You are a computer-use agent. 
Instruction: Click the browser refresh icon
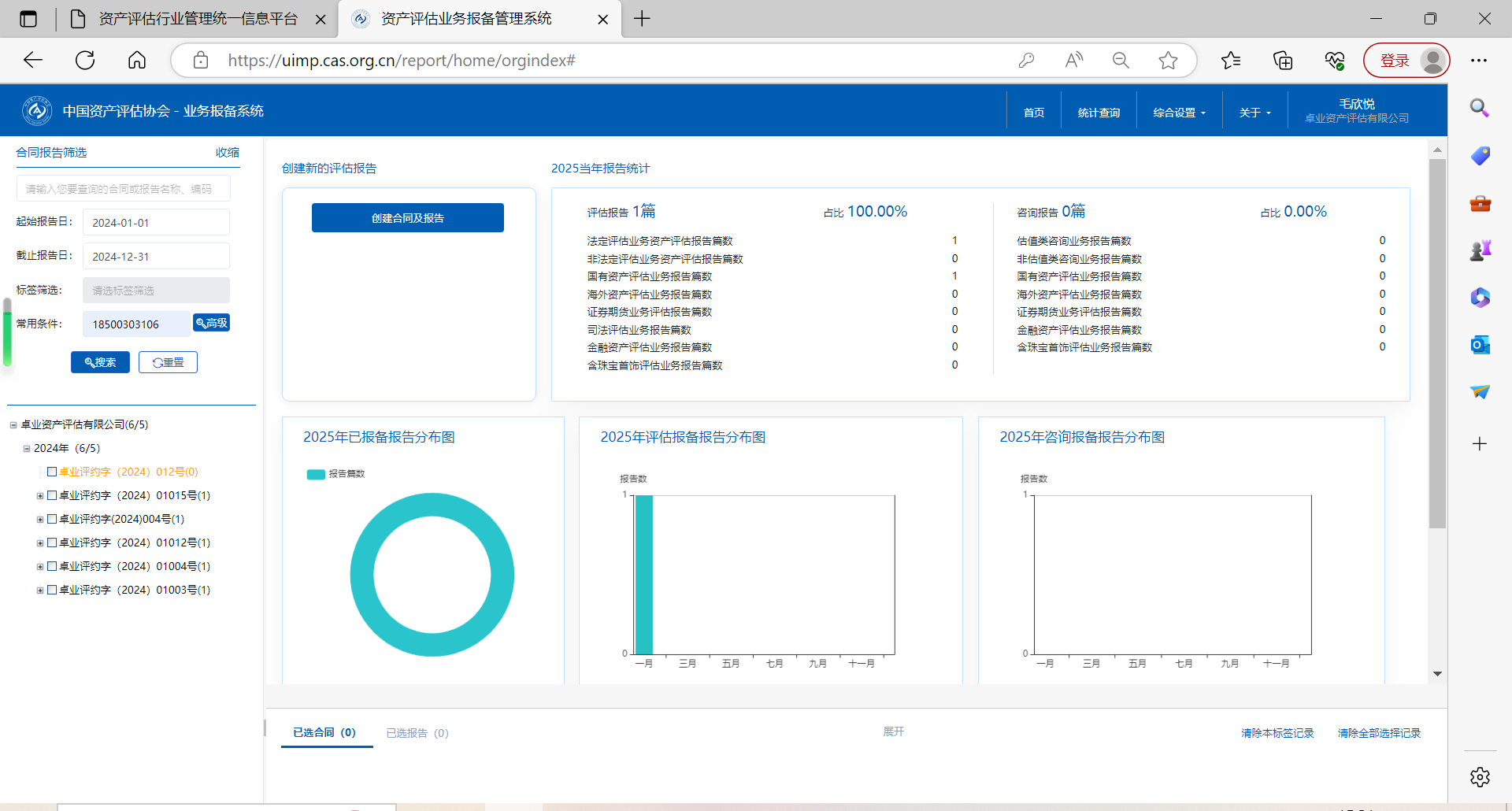coord(85,61)
